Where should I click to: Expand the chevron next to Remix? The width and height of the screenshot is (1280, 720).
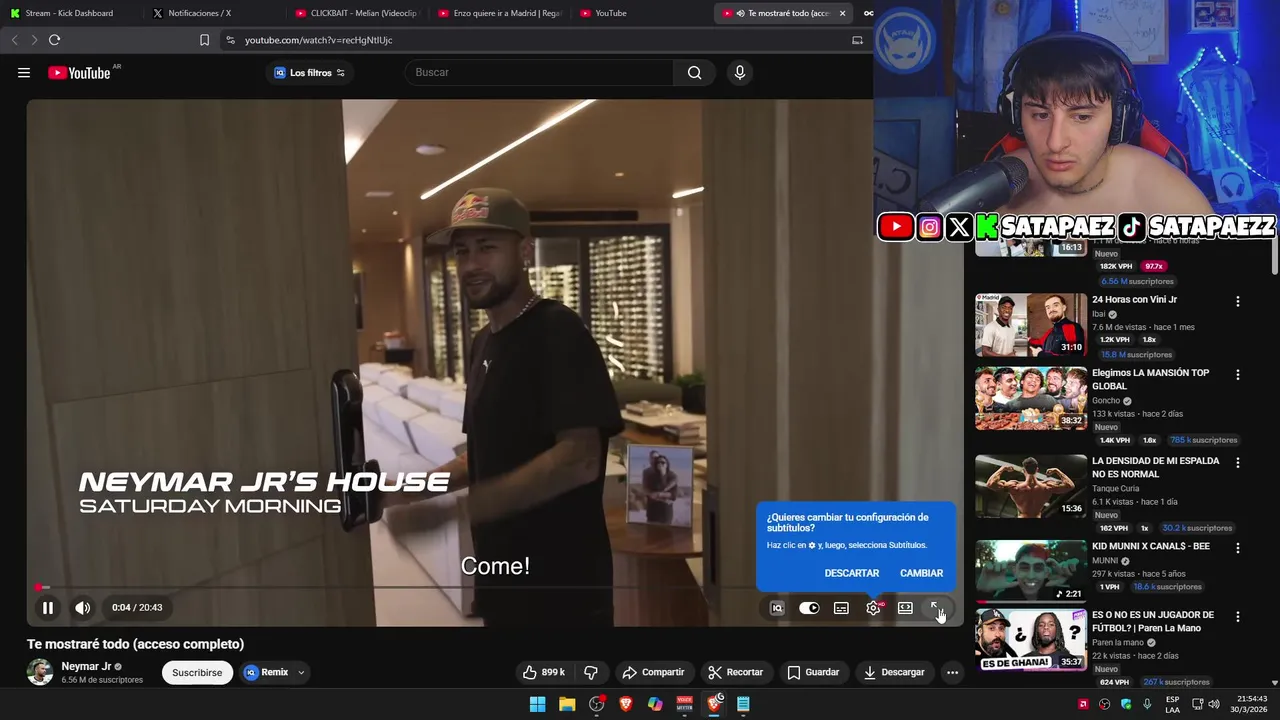coord(301,672)
